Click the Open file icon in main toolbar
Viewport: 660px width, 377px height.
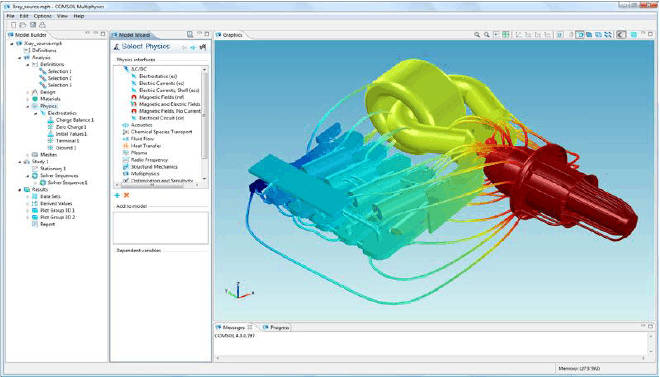pyautogui.click(x=23, y=25)
